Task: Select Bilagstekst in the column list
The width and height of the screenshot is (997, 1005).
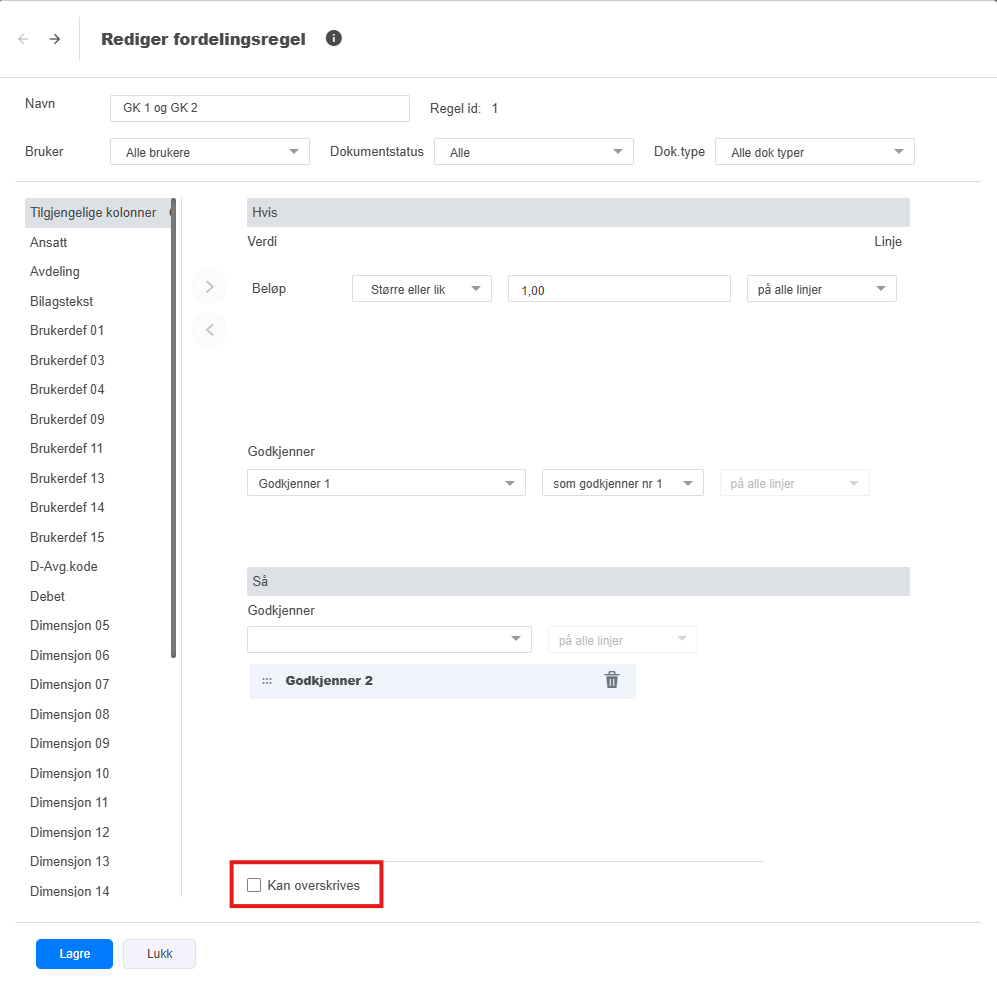Action: pos(62,301)
